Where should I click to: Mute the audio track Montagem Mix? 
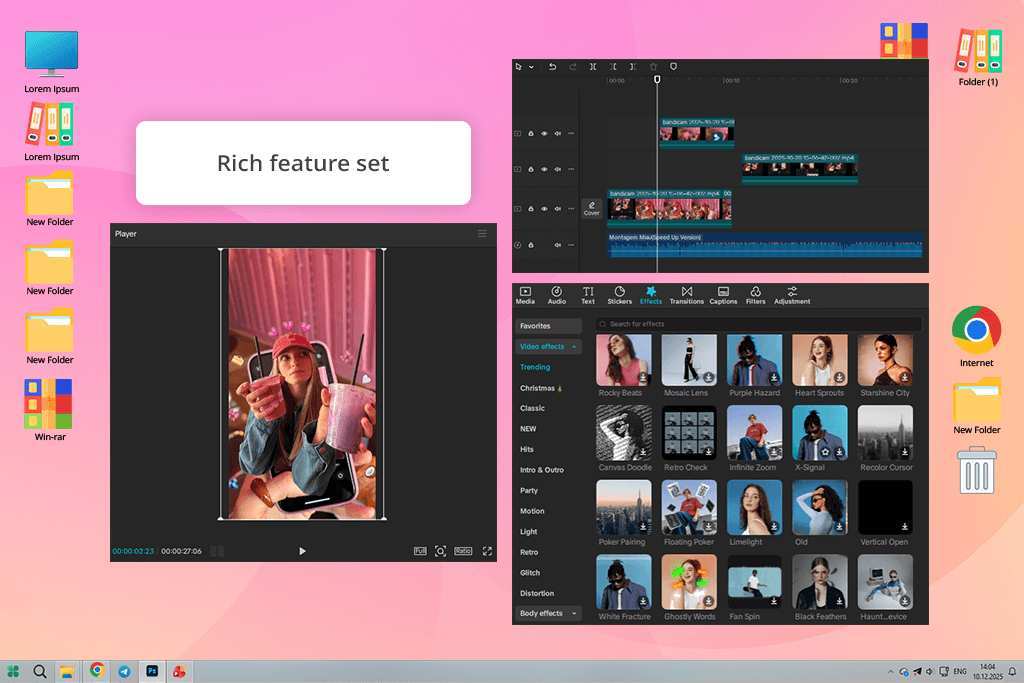(x=558, y=245)
